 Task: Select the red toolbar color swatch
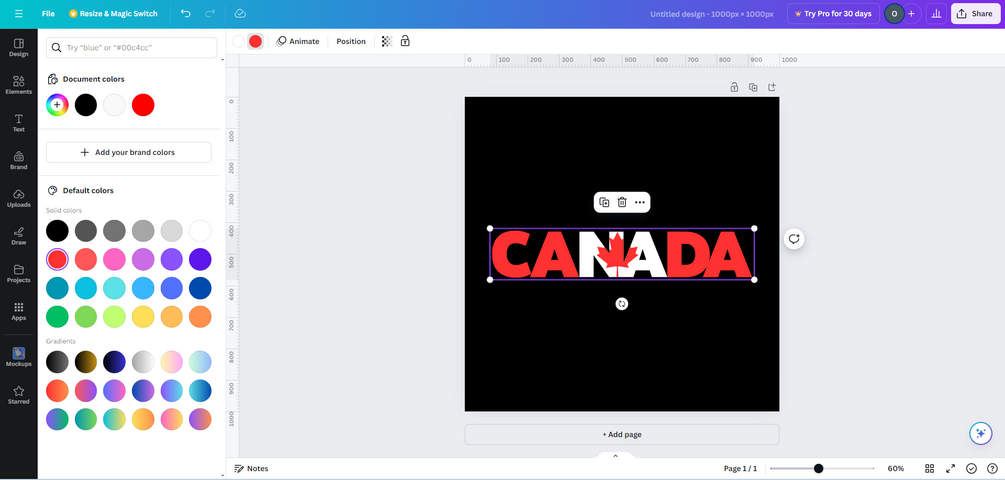coord(255,41)
